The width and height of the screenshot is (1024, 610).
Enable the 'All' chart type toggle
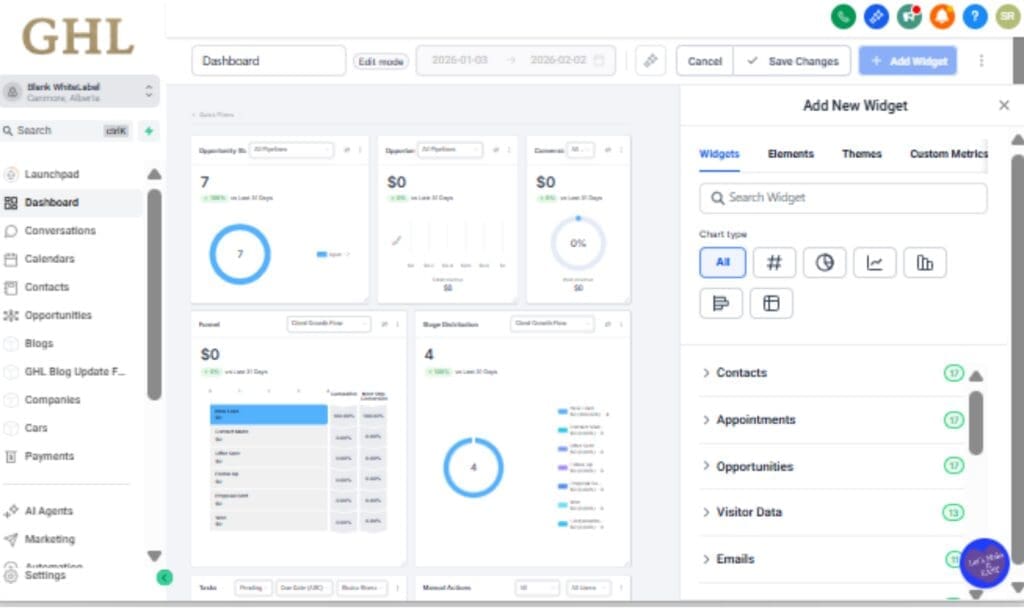722,262
